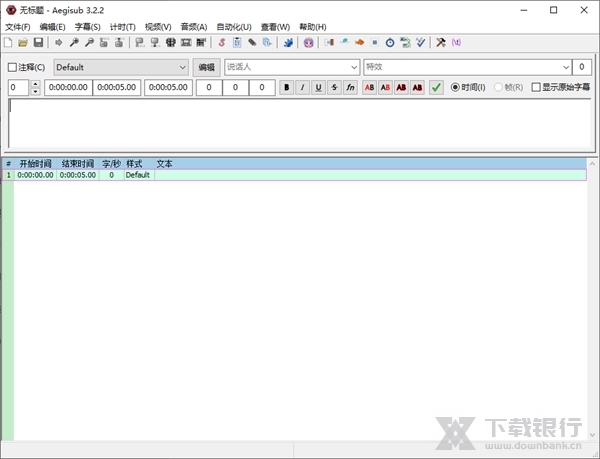Click the New Subtitles file icon
The image size is (600, 459).
click(9, 43)
